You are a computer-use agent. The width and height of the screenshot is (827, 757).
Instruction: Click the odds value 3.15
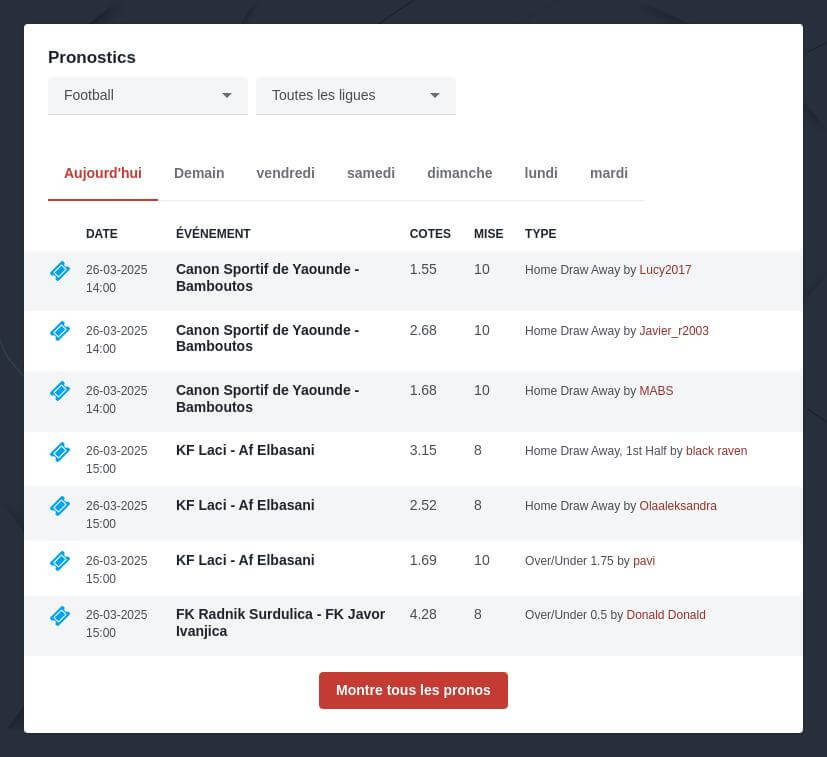[423, 451]
